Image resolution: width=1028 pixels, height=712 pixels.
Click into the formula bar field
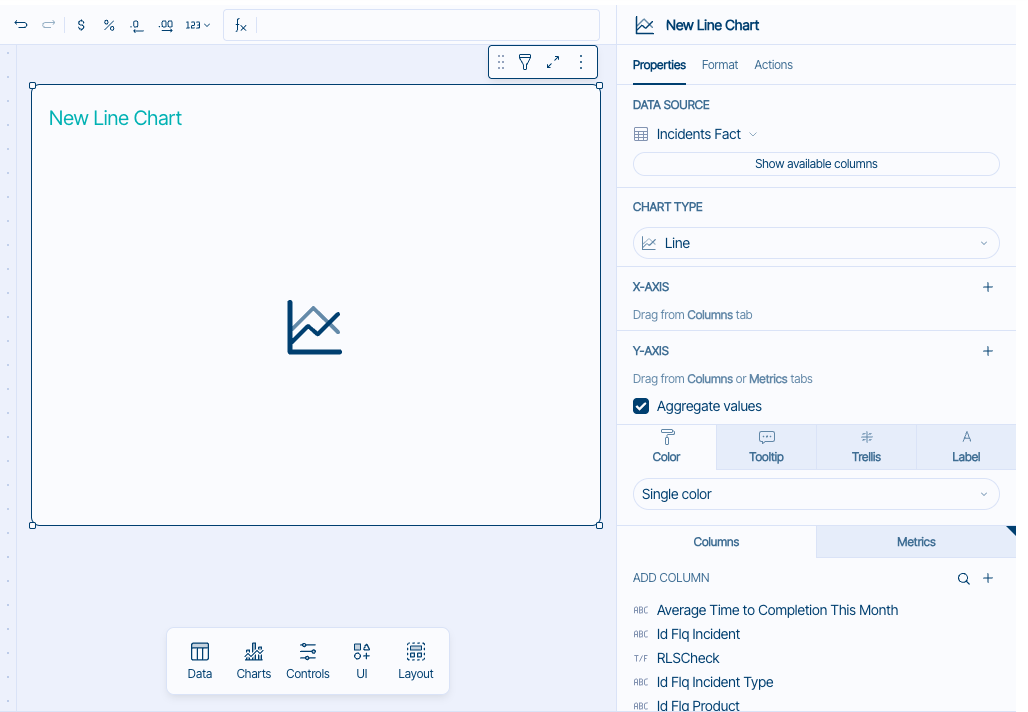point(427,25)
